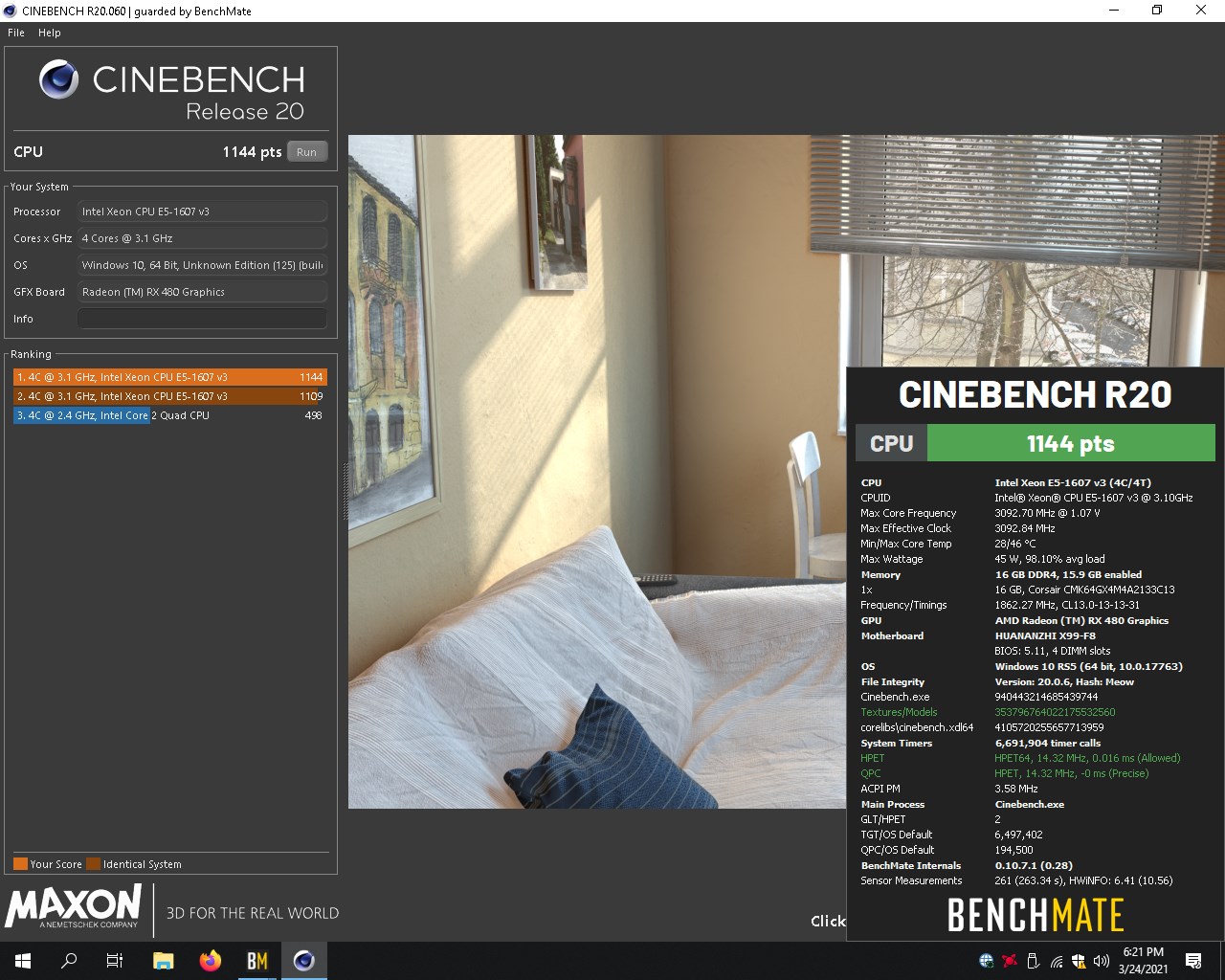Click the volume speaker tray icon

coord(1102,961)
